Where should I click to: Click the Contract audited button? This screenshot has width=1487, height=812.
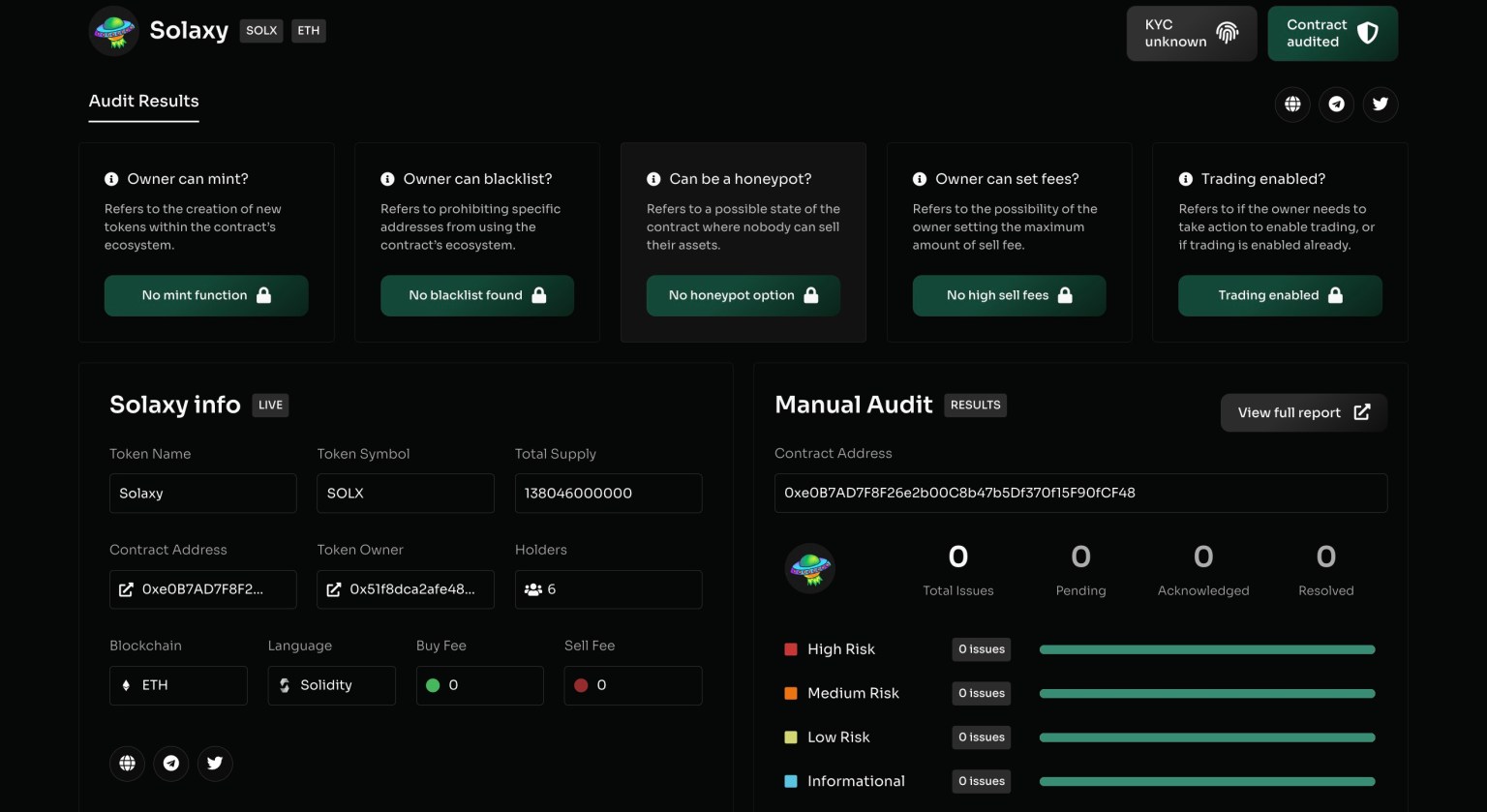click(x=1332, y=34)
